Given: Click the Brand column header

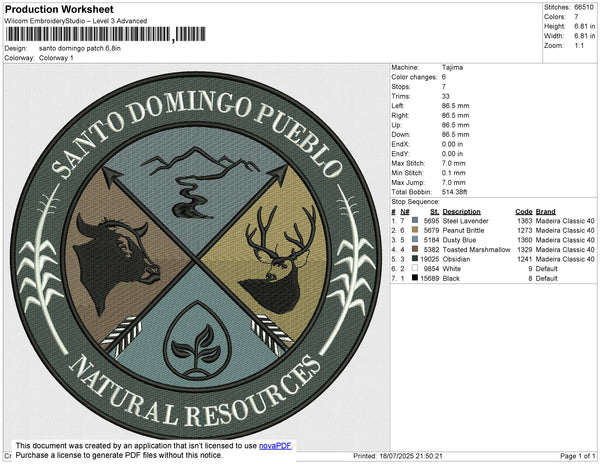Looking at the screenshot, I should click(x=545, y=212).
